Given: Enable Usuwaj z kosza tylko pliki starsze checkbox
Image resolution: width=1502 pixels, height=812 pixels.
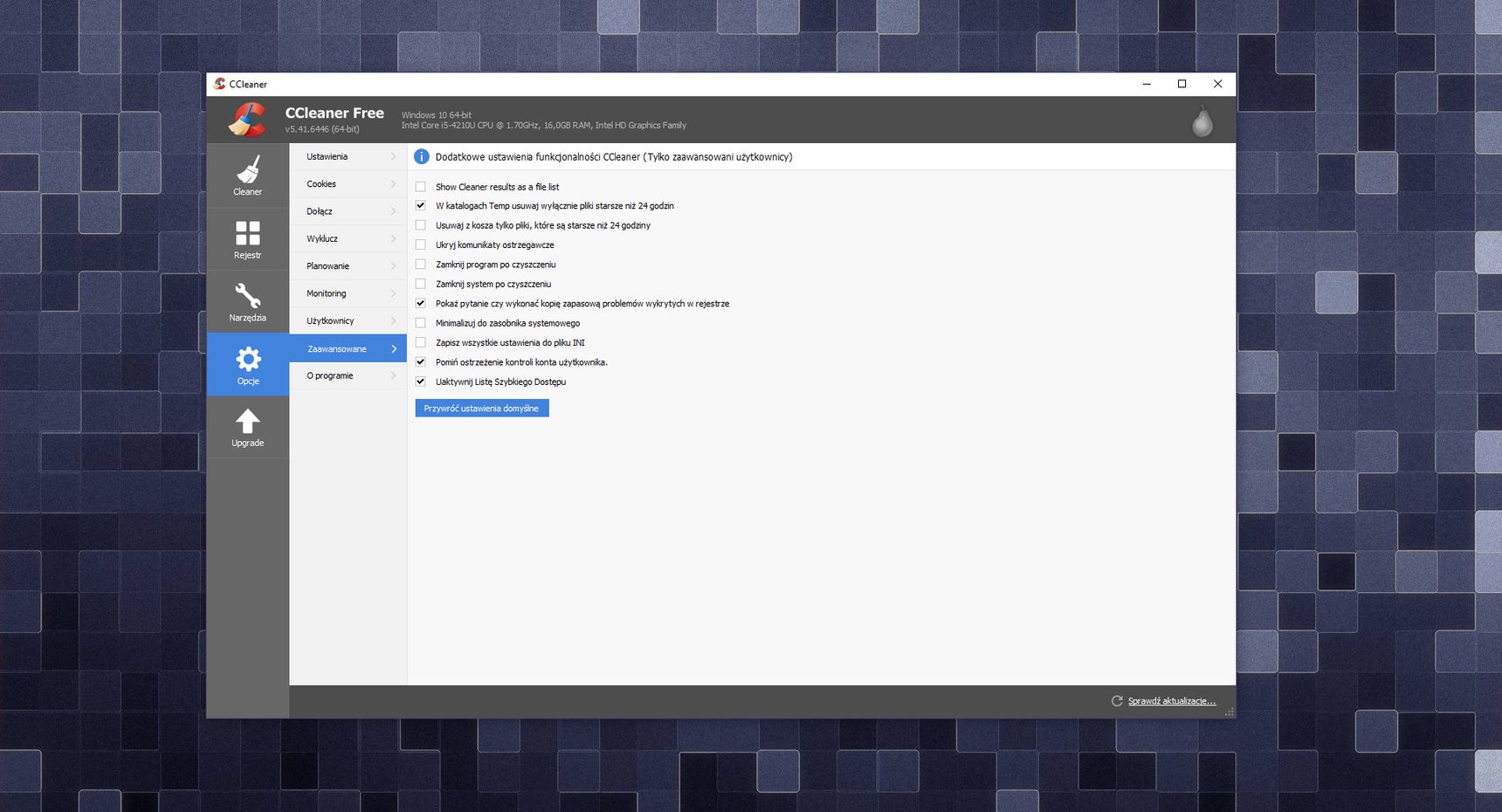Looking at the screenshot, I should click(x=421, y=225).
